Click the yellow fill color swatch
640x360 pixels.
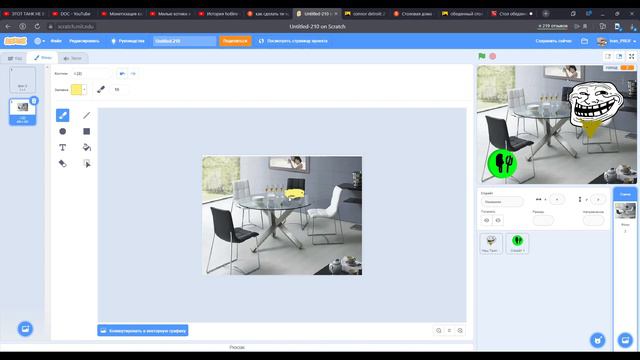point(76,89)
